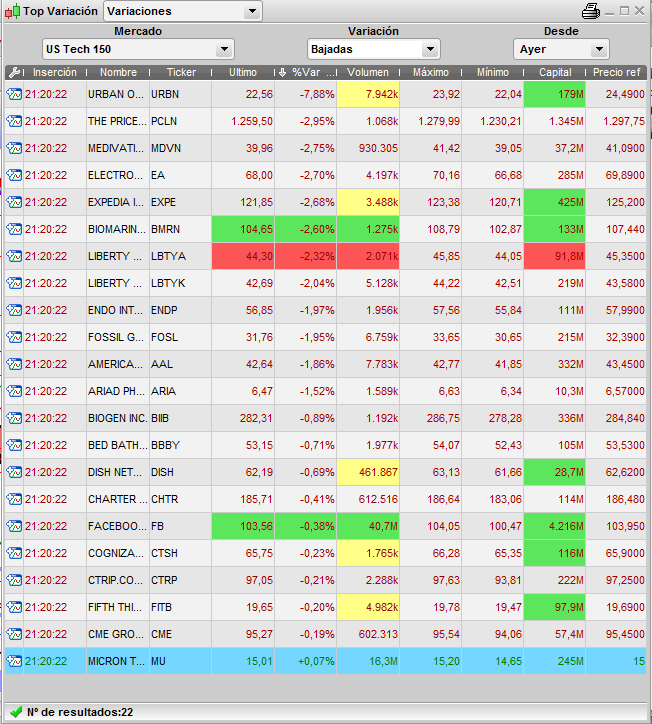Open the Variación Bajadas dropdown
The width and height of the screenshot is (652, 724).
[x=373, y=49]
